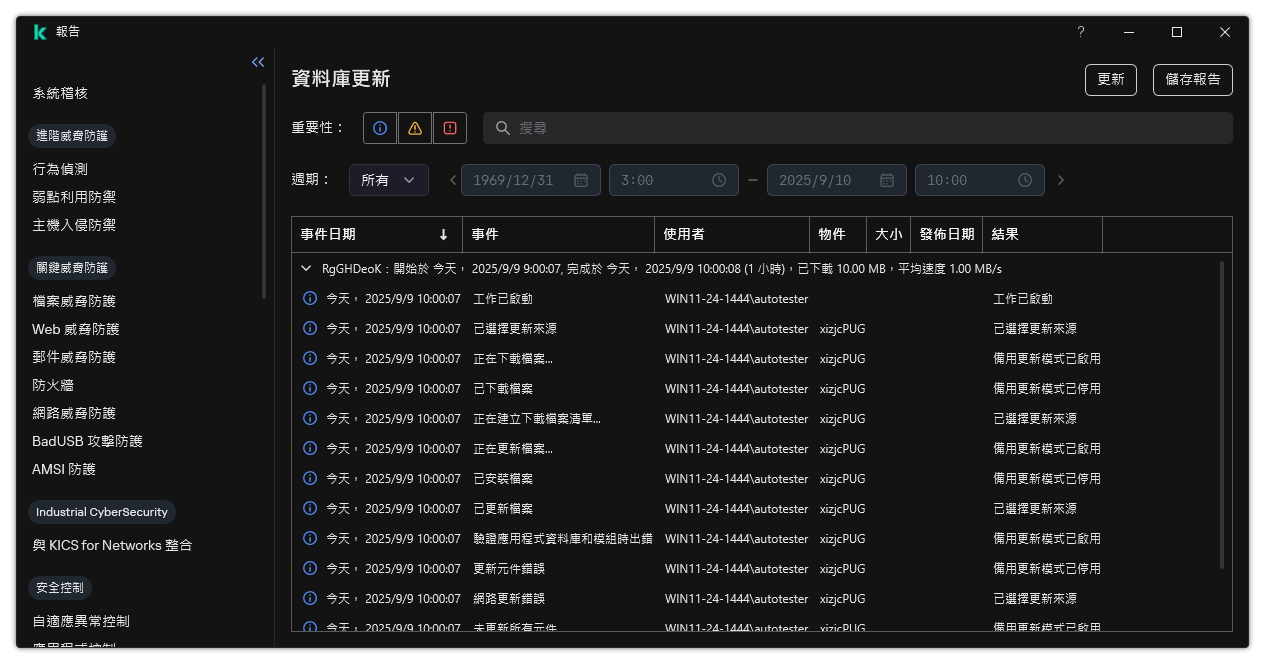
Task: Toggle the red critical importance filter
Action: tap(450, 127)
